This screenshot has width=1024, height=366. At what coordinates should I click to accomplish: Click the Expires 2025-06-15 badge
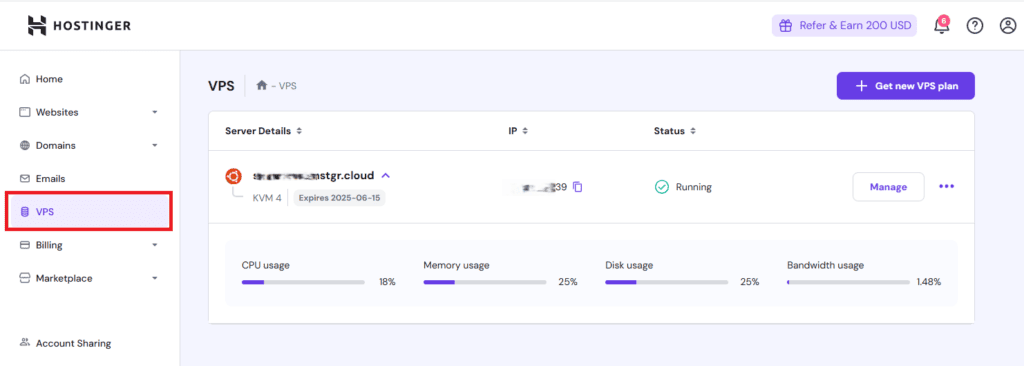[339, 198]
